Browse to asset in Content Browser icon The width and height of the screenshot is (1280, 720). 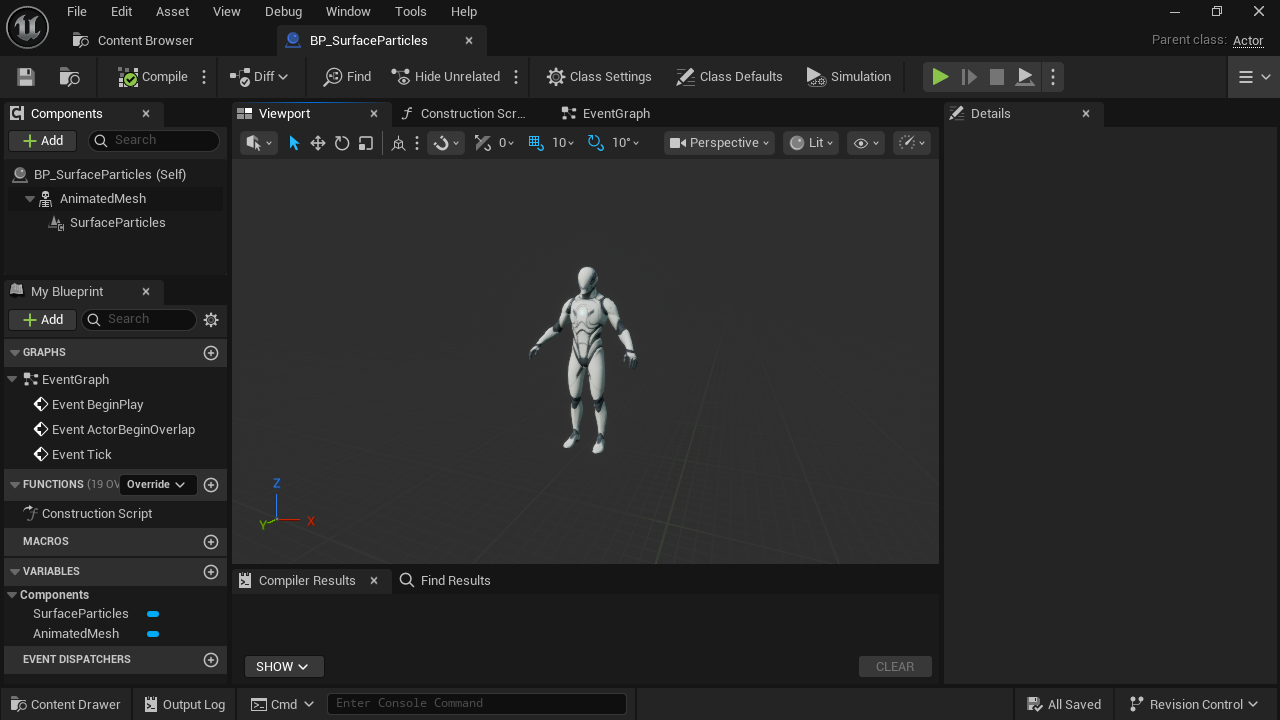pyautogui.click(x=70, y=77)
